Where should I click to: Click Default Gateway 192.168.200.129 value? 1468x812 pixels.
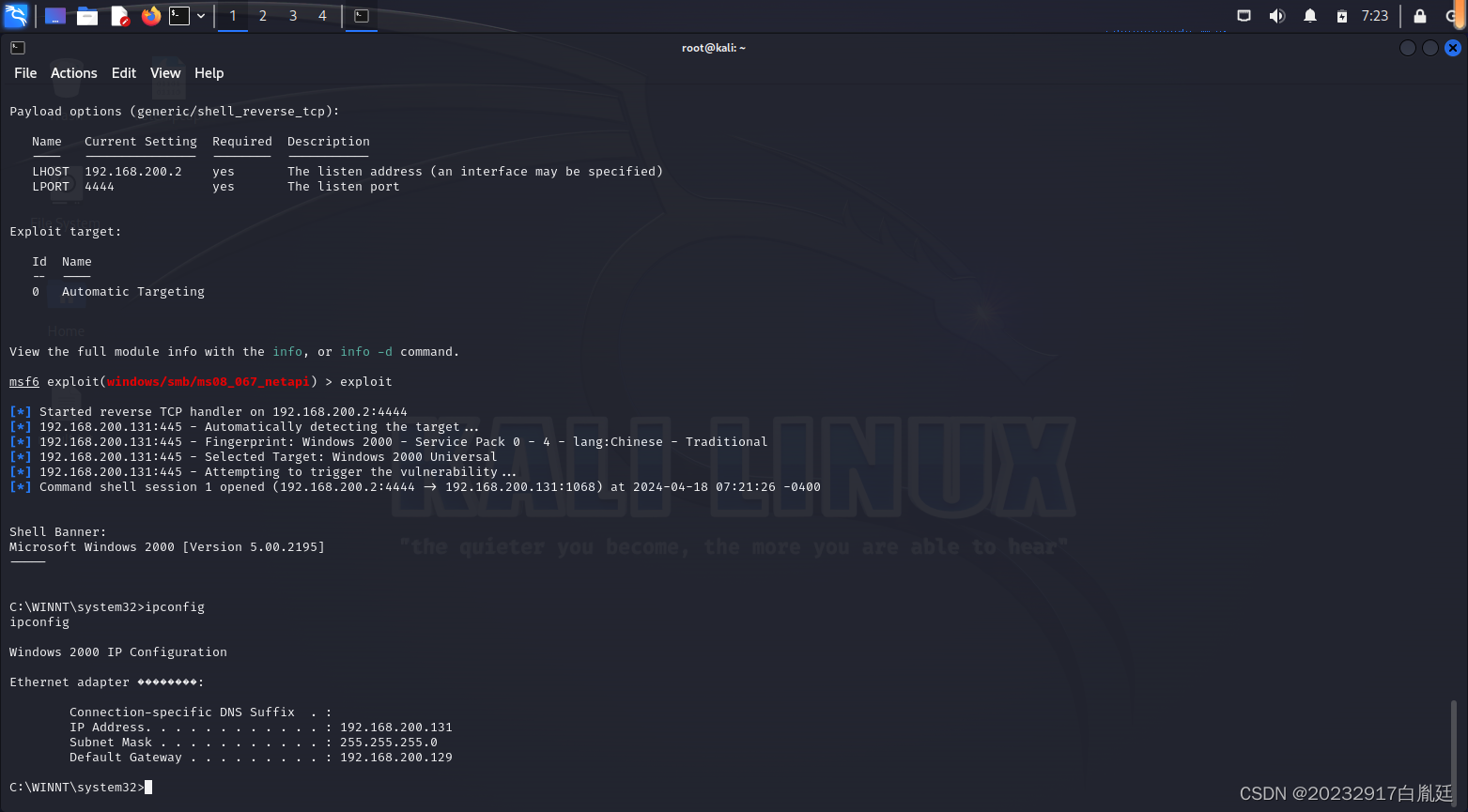tap(396, 758)
